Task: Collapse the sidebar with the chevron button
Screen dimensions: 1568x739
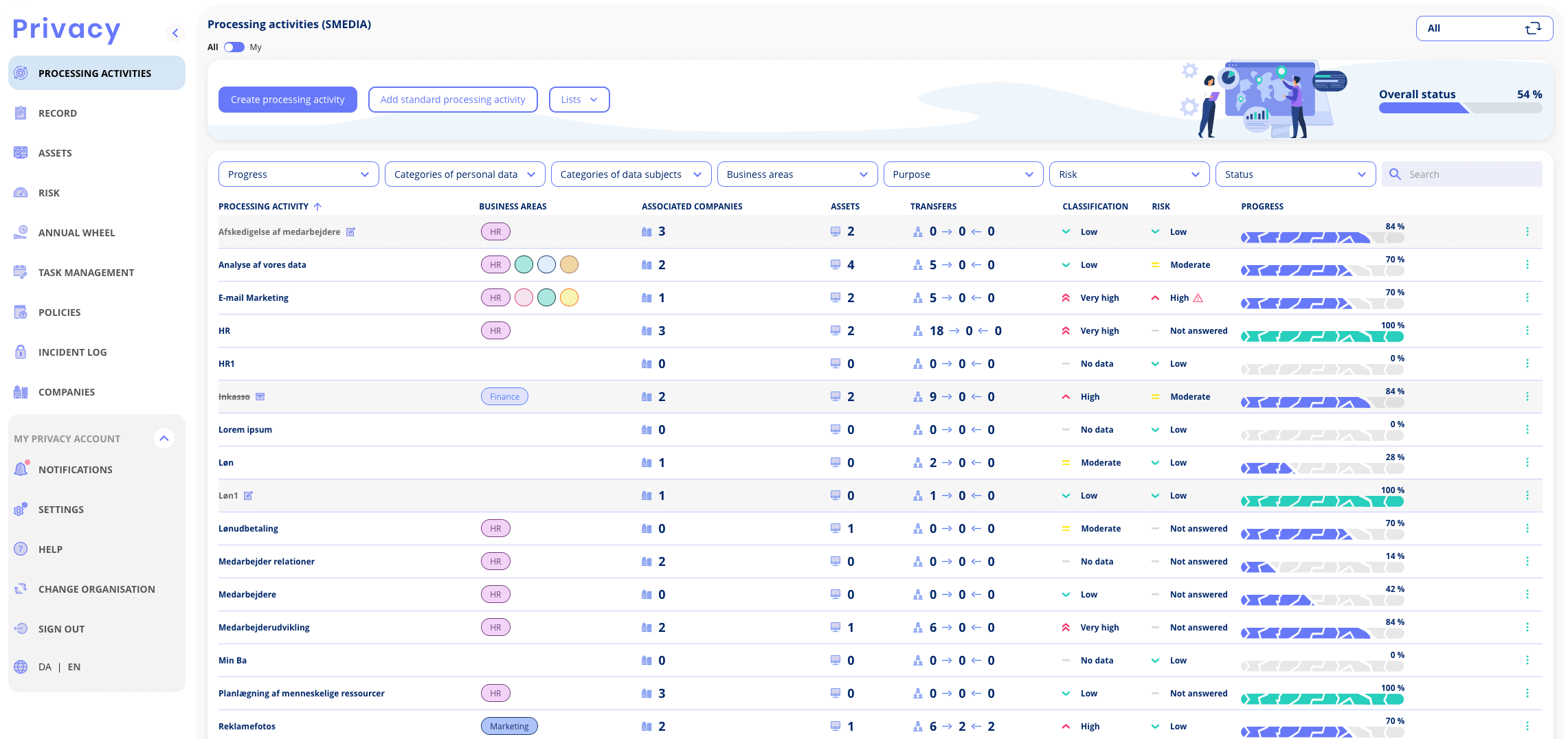Action: coord(175,33)
